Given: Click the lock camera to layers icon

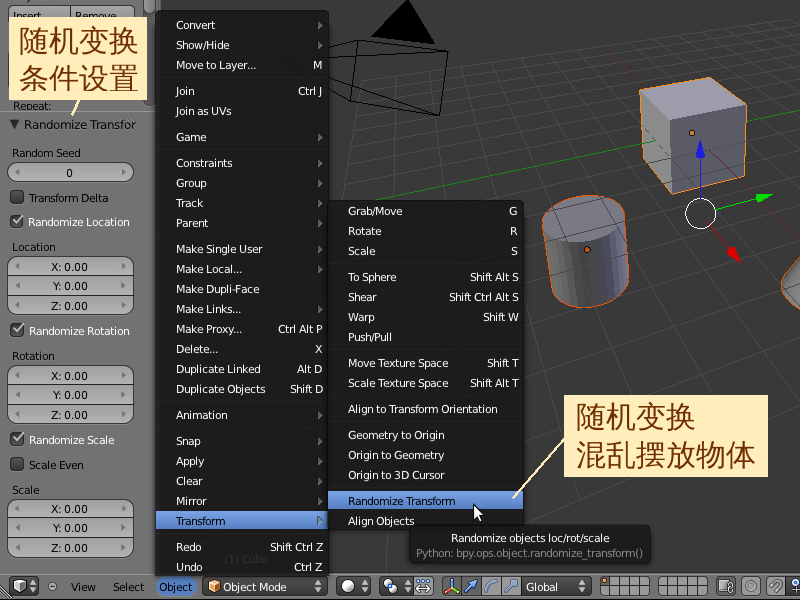Looking at the screenshot, I should [x=726, y=586].
